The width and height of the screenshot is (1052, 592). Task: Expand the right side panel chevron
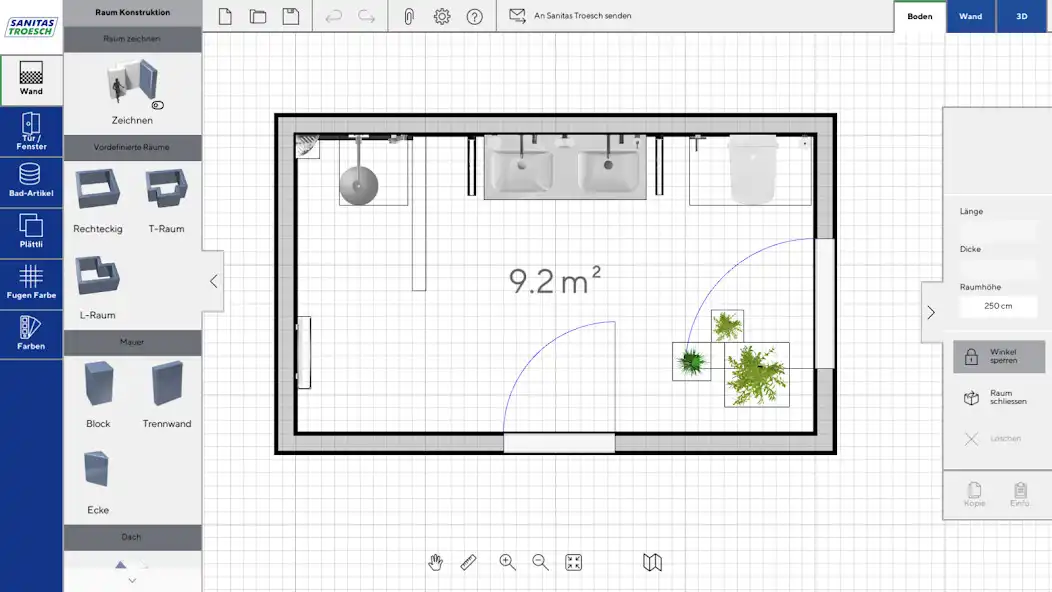[931, 312]
